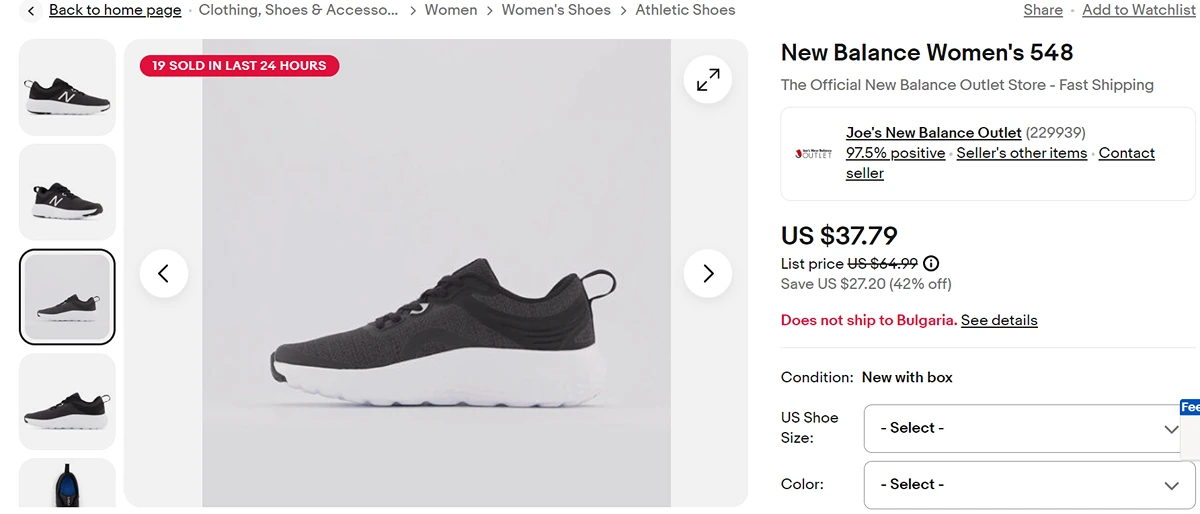Select the second angled shoe thumbnail

tap(67, 192)
